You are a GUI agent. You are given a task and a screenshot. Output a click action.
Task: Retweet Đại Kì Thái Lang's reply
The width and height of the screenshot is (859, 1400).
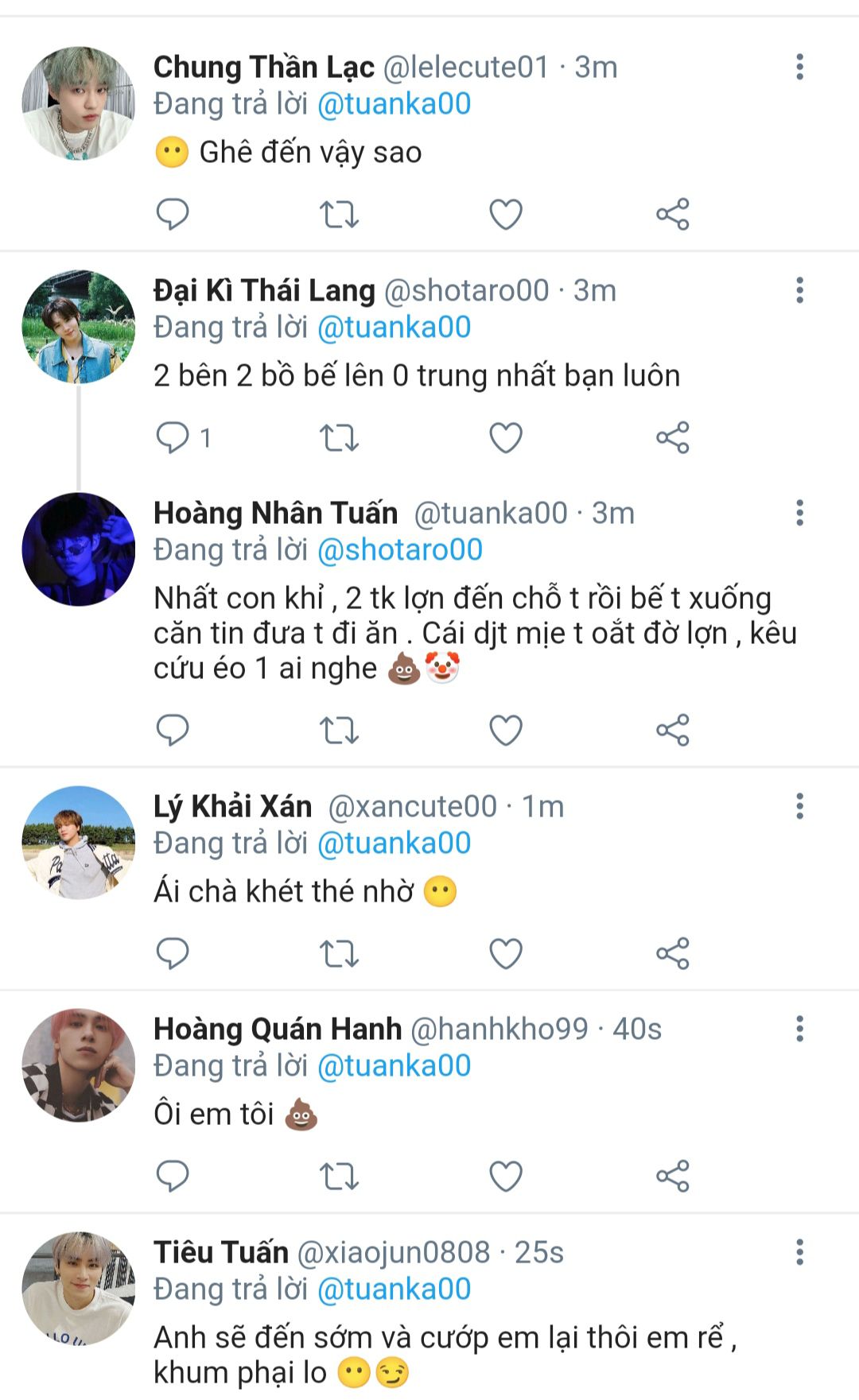(339, 437)
